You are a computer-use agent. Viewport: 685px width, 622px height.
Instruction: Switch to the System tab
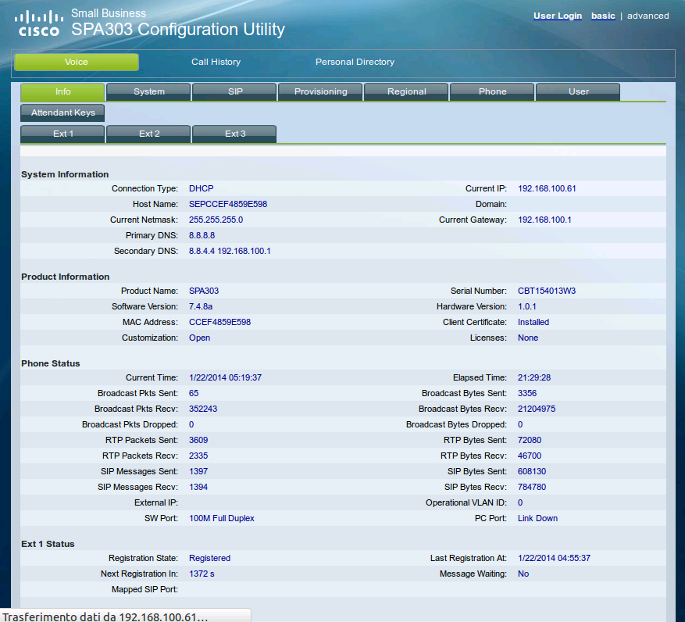(149, 92)
